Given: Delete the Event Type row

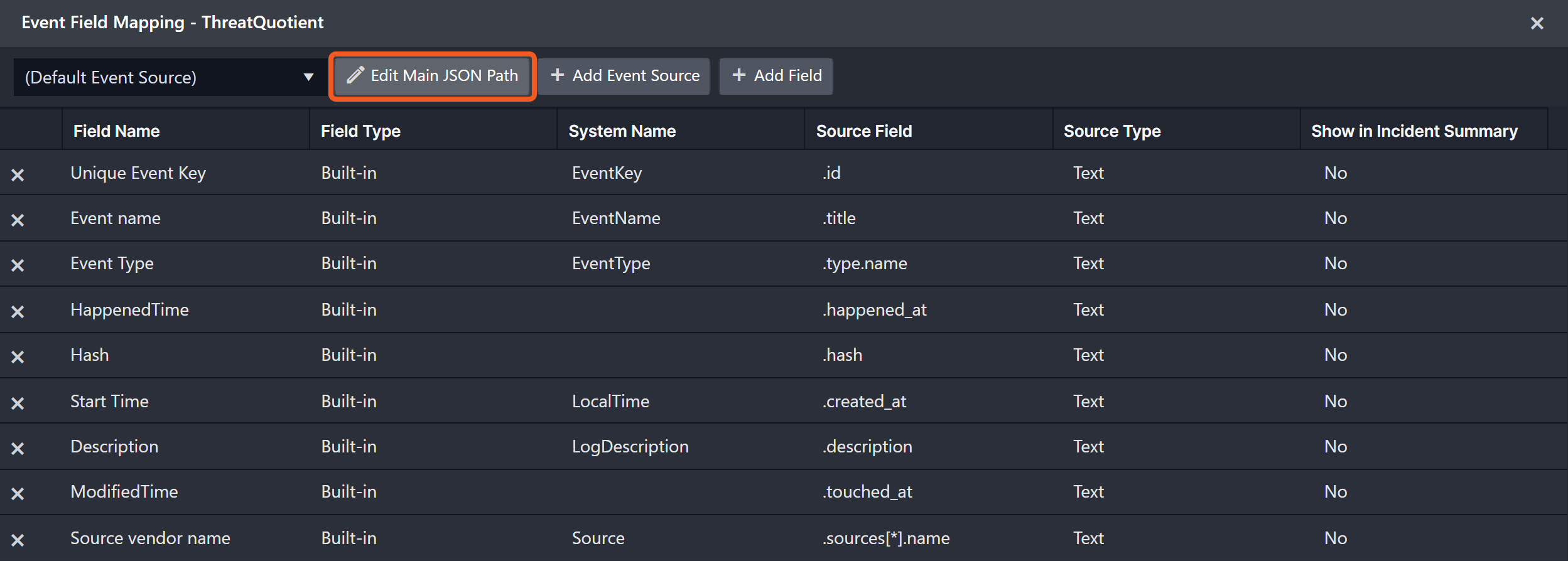Looking at the screenshot, I should [18, 265].
